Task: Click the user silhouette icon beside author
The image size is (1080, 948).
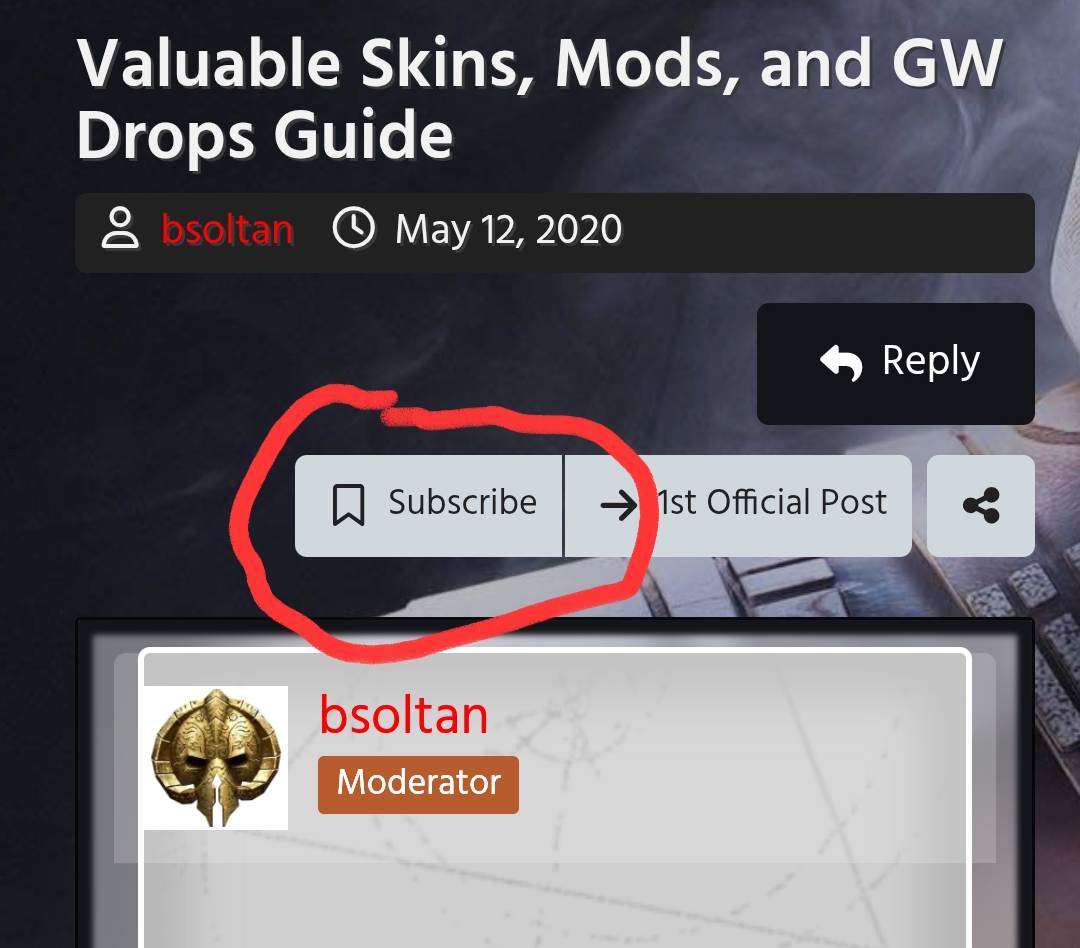Action: (x=120, y=228)
